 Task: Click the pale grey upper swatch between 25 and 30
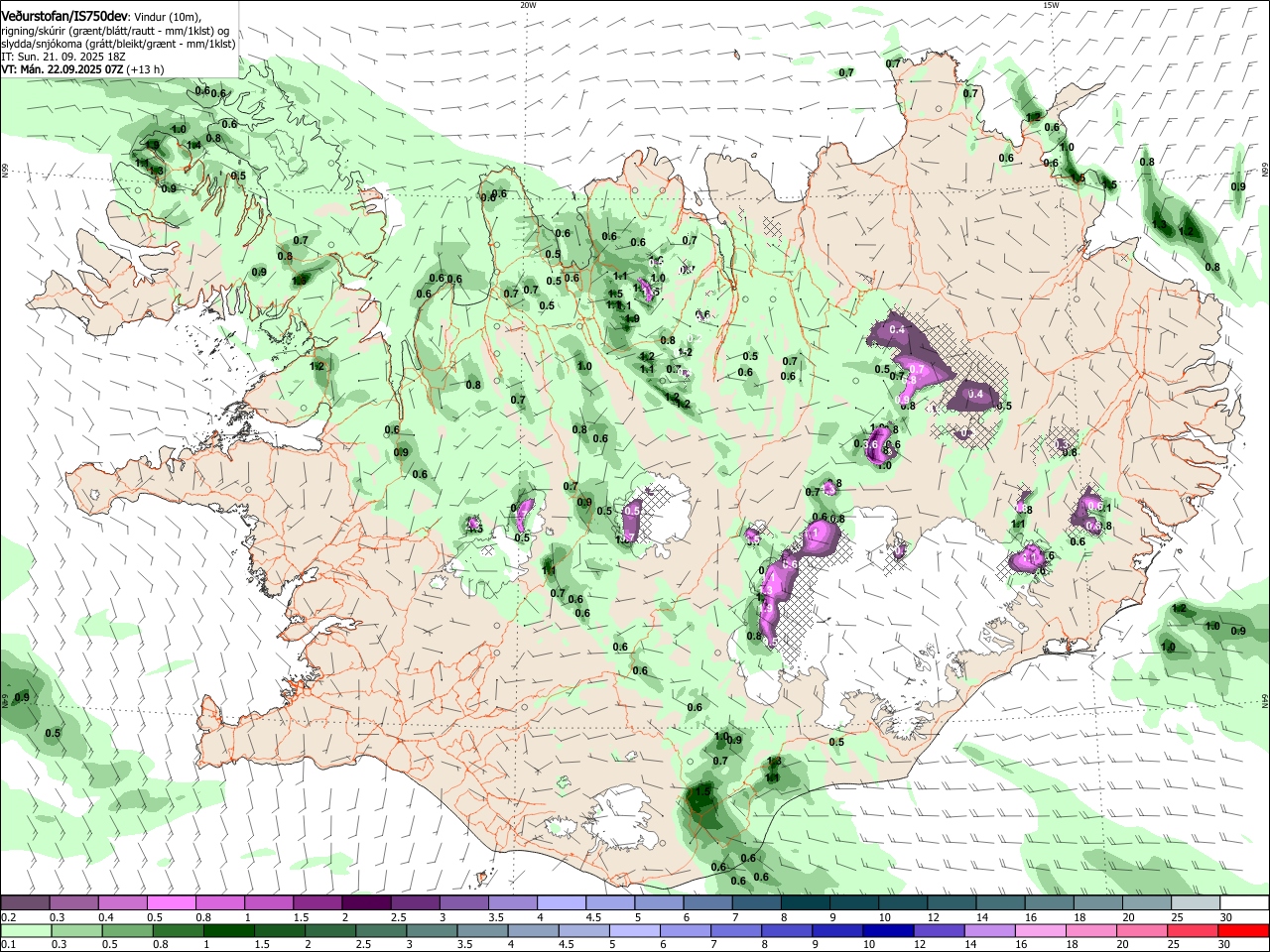pyautogui.click(x=1195, y=903)
